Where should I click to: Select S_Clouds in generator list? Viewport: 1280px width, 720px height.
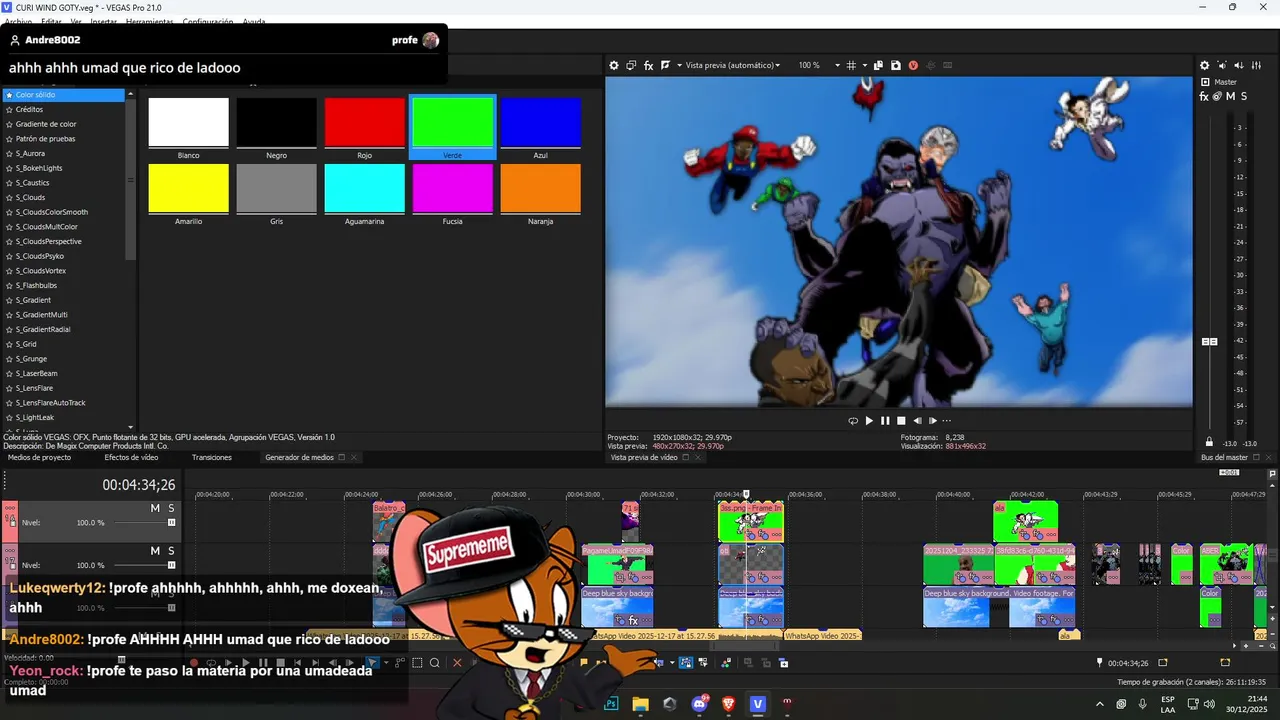[30, 197]
